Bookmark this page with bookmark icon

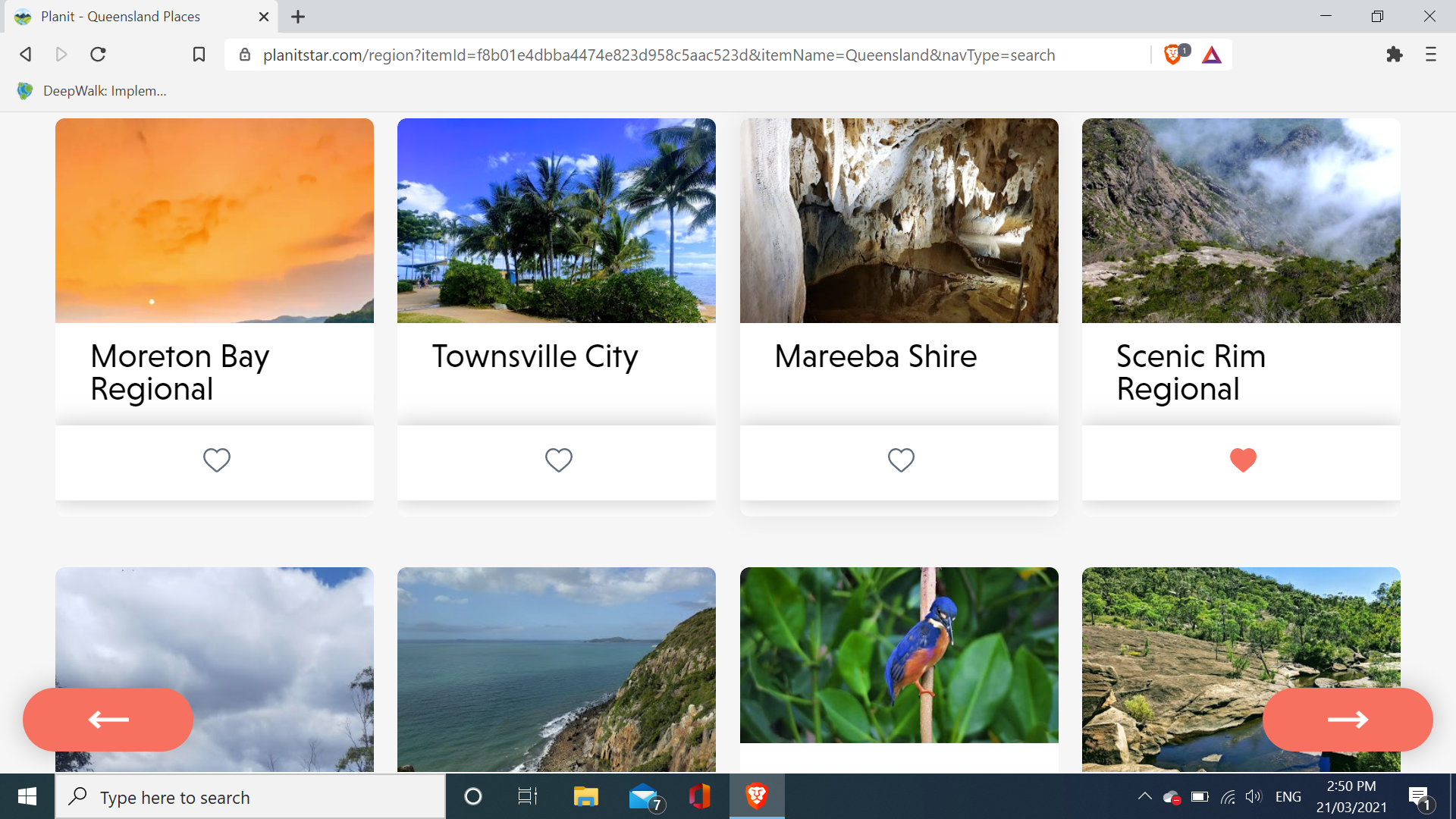pos(199,55)
